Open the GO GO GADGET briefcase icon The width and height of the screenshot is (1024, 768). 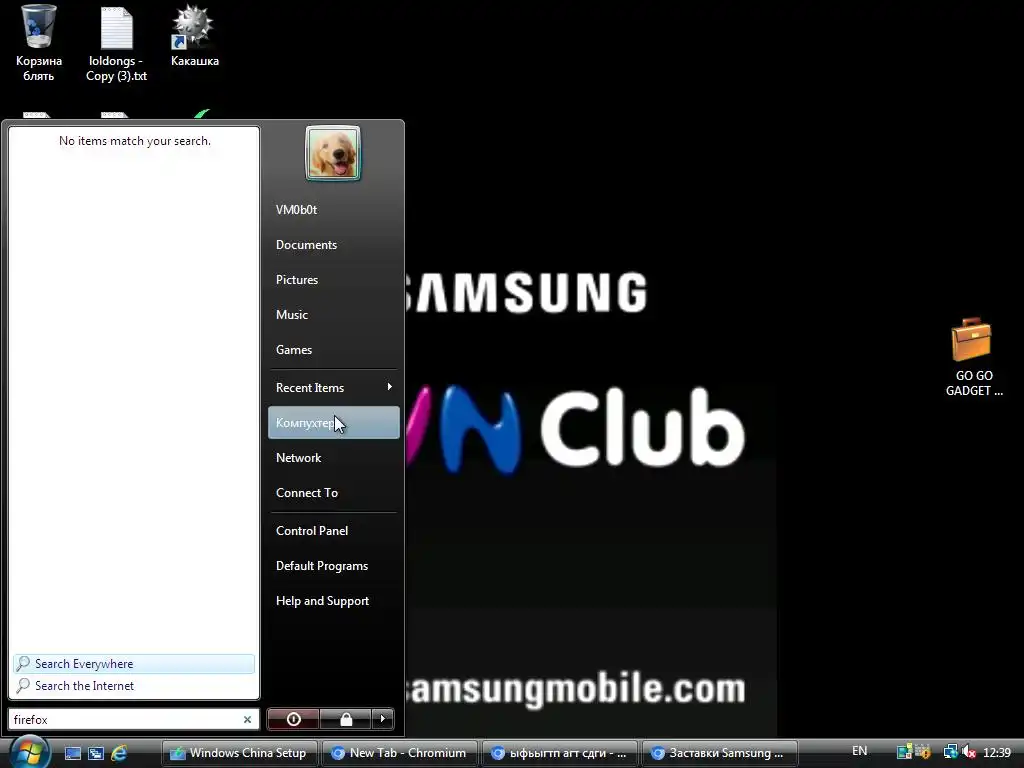[973, 357]
